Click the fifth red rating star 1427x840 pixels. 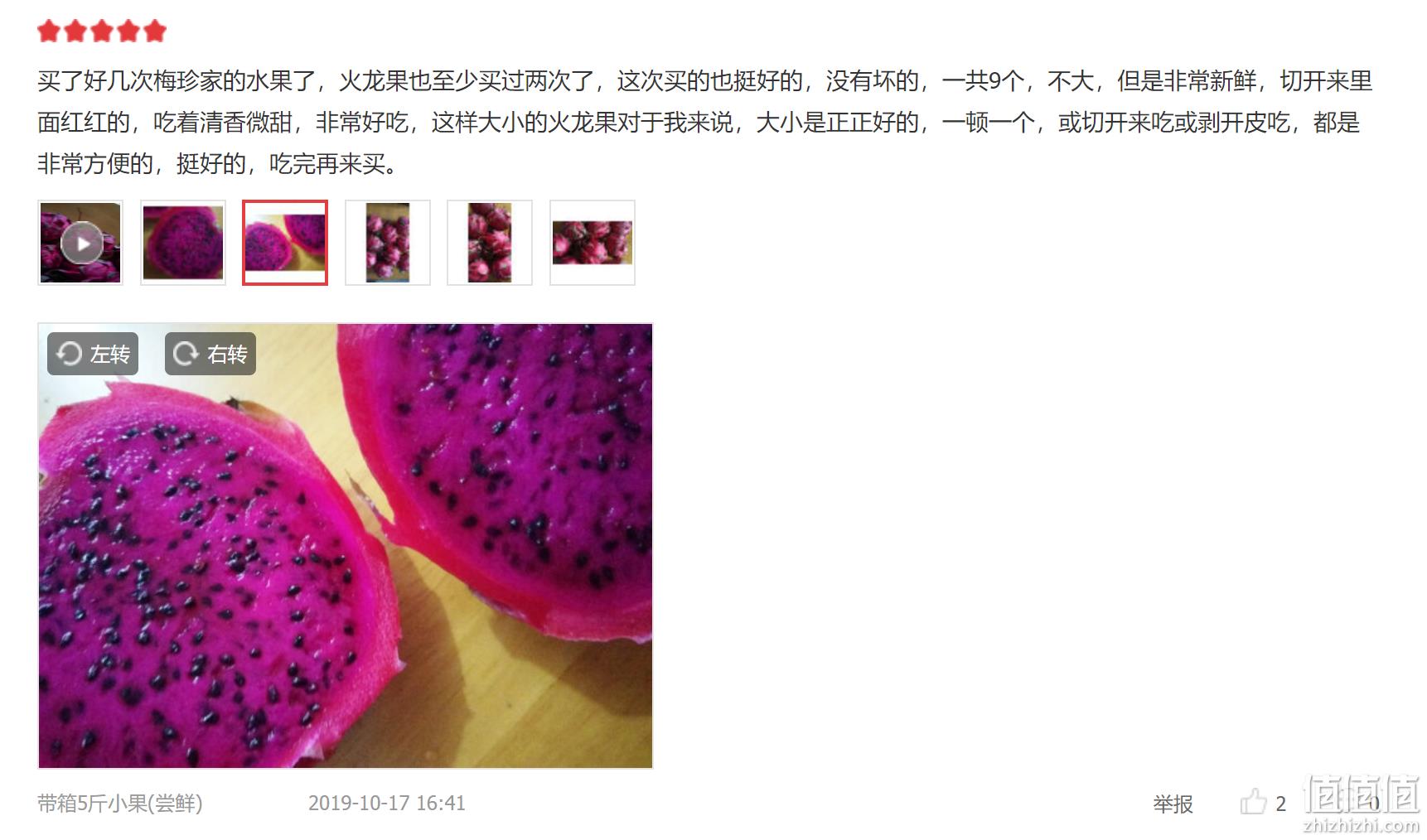(x=155, y=31)
